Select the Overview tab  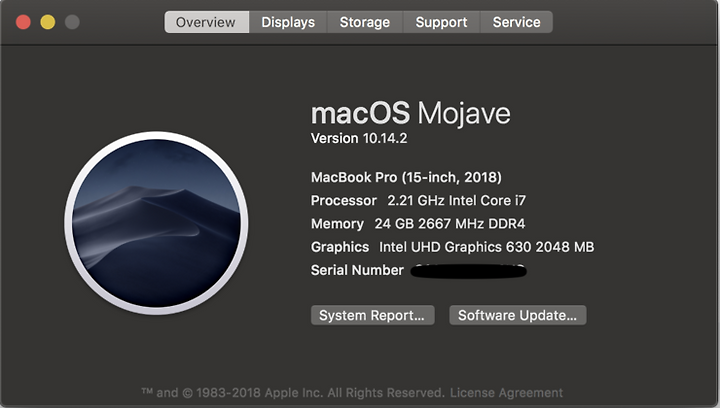point(207,22)
